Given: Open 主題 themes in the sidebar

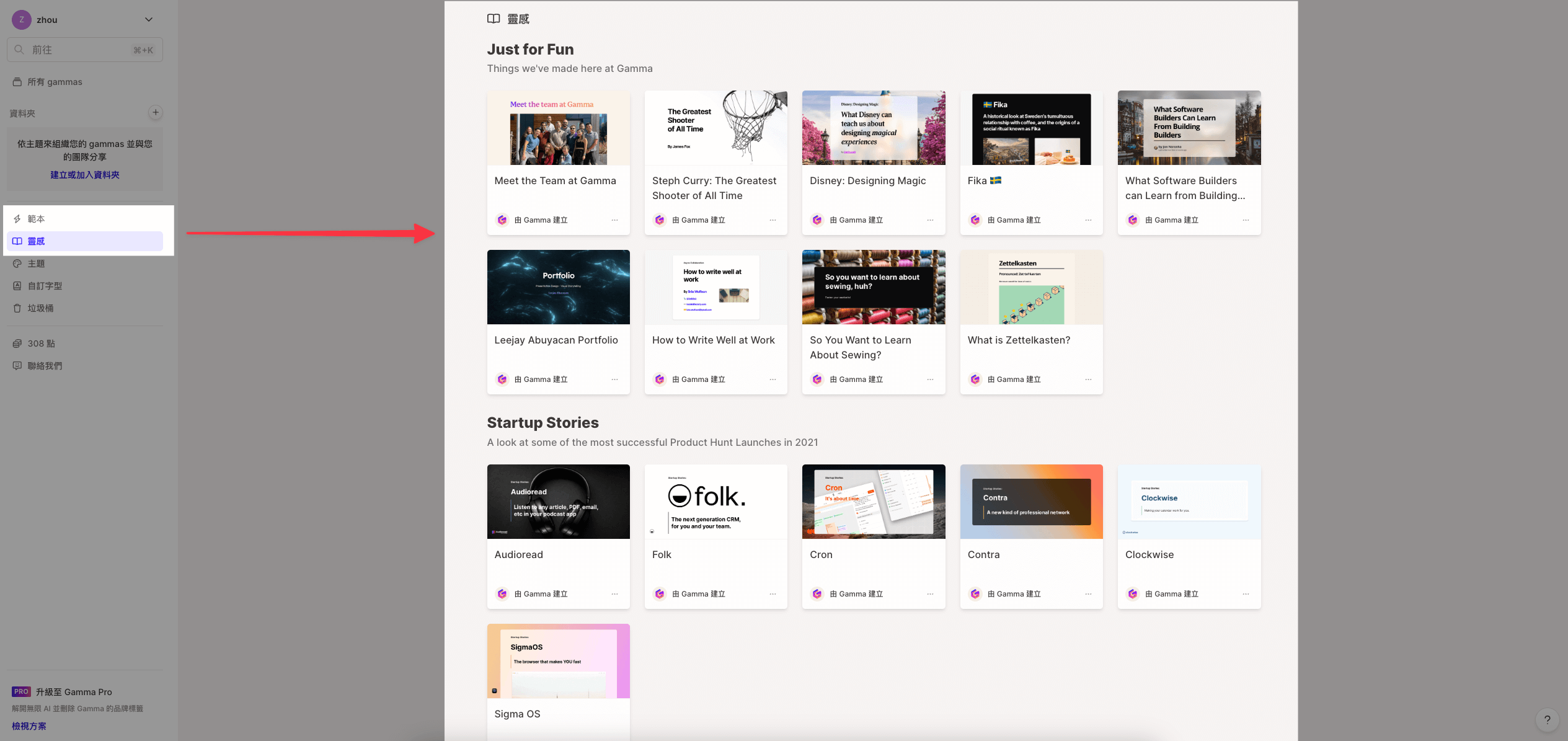Looking at the screenshot, I should coord(36,264).
